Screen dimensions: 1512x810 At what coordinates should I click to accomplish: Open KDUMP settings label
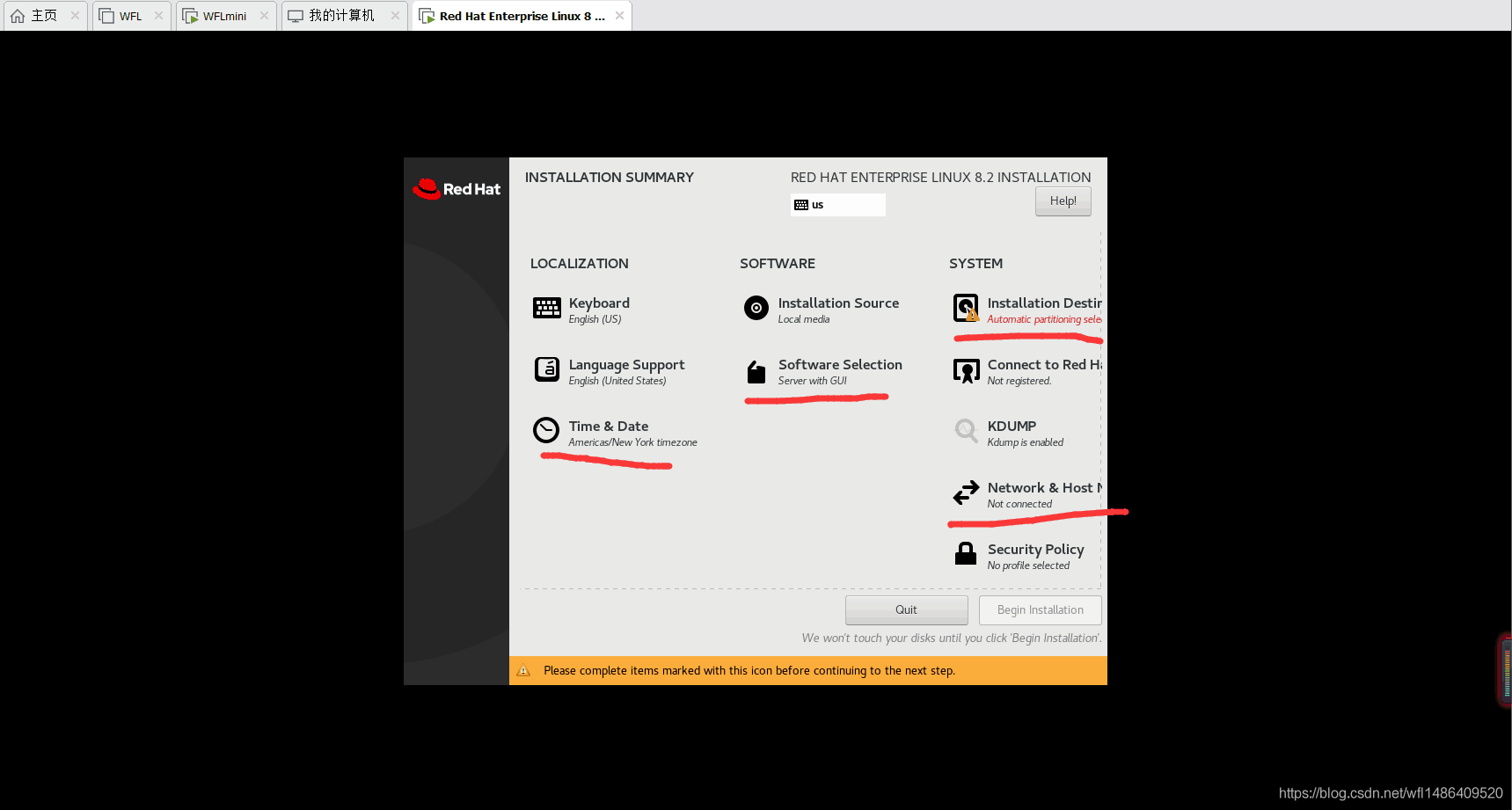(x=1012, y=426)
